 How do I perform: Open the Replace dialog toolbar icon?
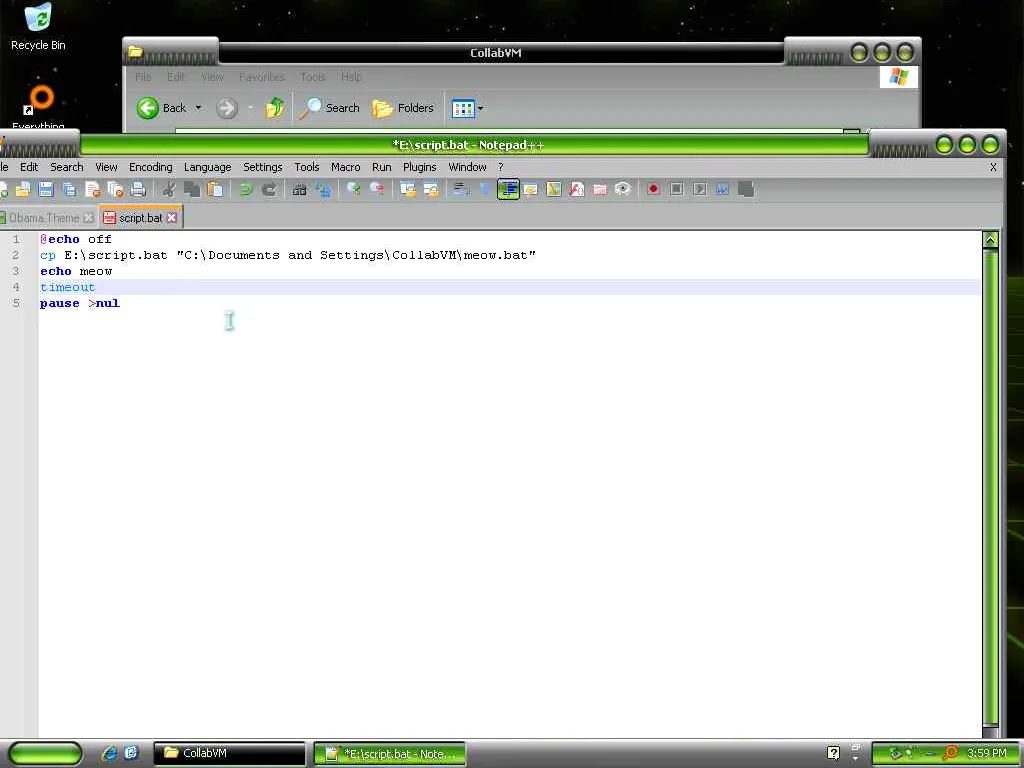pos(323,189)
